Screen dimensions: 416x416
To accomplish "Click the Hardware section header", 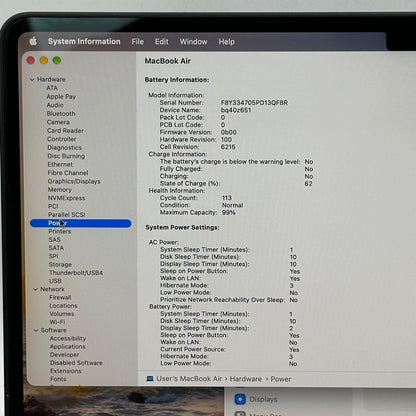I will pyautogui.click(x=51, y=79).
